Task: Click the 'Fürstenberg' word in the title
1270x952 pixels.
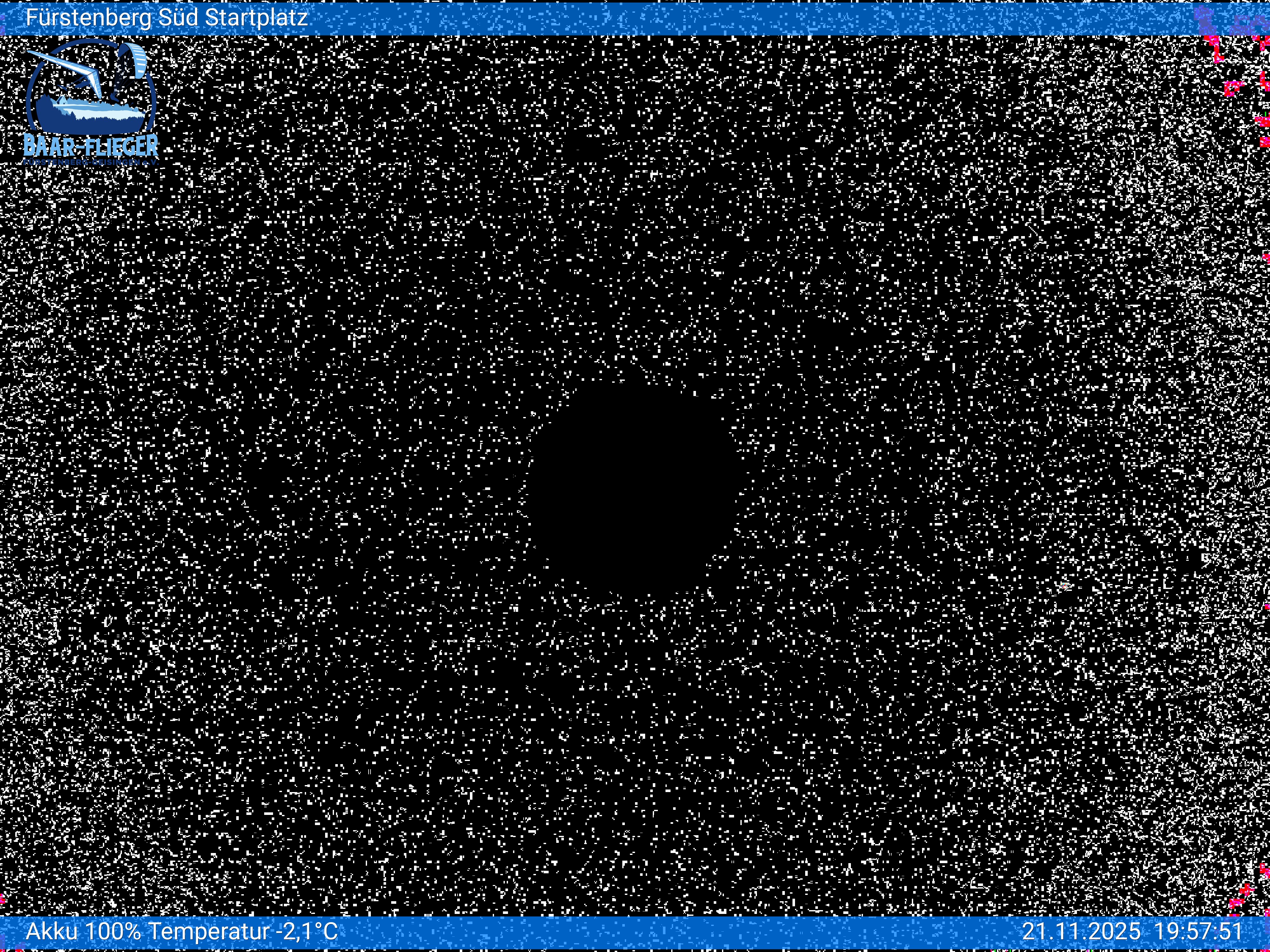Action: click(89, 18)
